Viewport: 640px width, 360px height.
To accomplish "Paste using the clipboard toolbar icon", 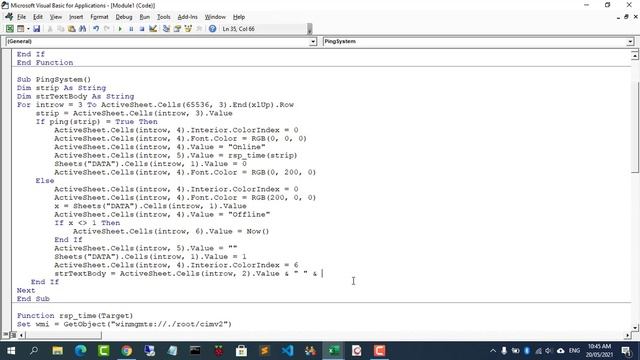I will [x=71, y=29].
